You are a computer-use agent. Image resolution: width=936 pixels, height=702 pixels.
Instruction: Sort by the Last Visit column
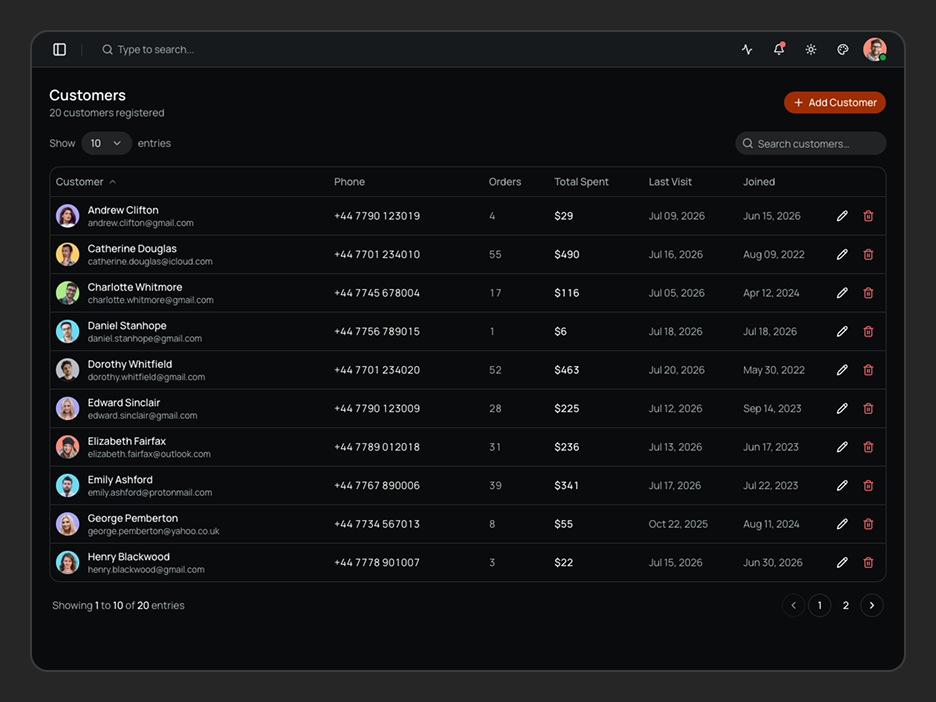[670, 182]
